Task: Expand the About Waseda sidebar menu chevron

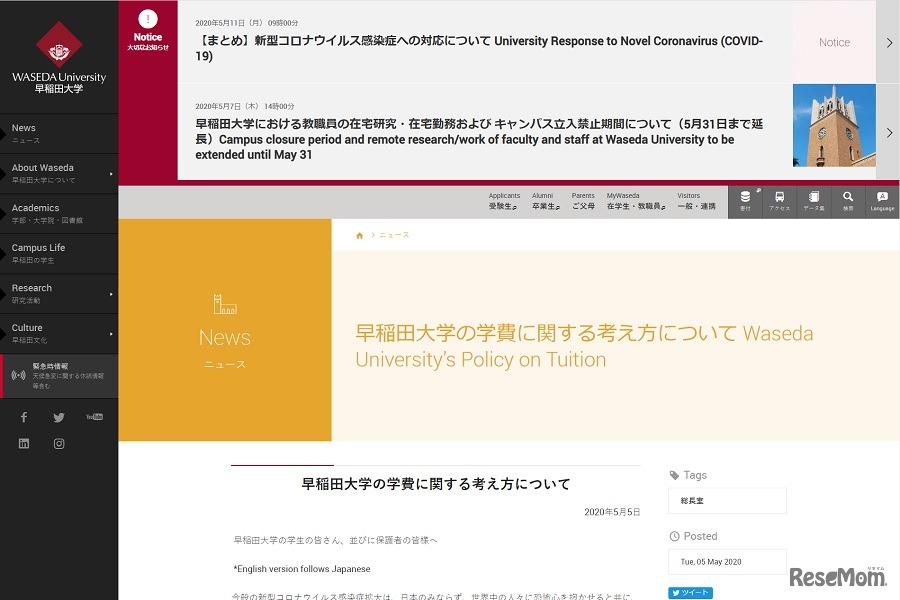Action: (112, 172)
